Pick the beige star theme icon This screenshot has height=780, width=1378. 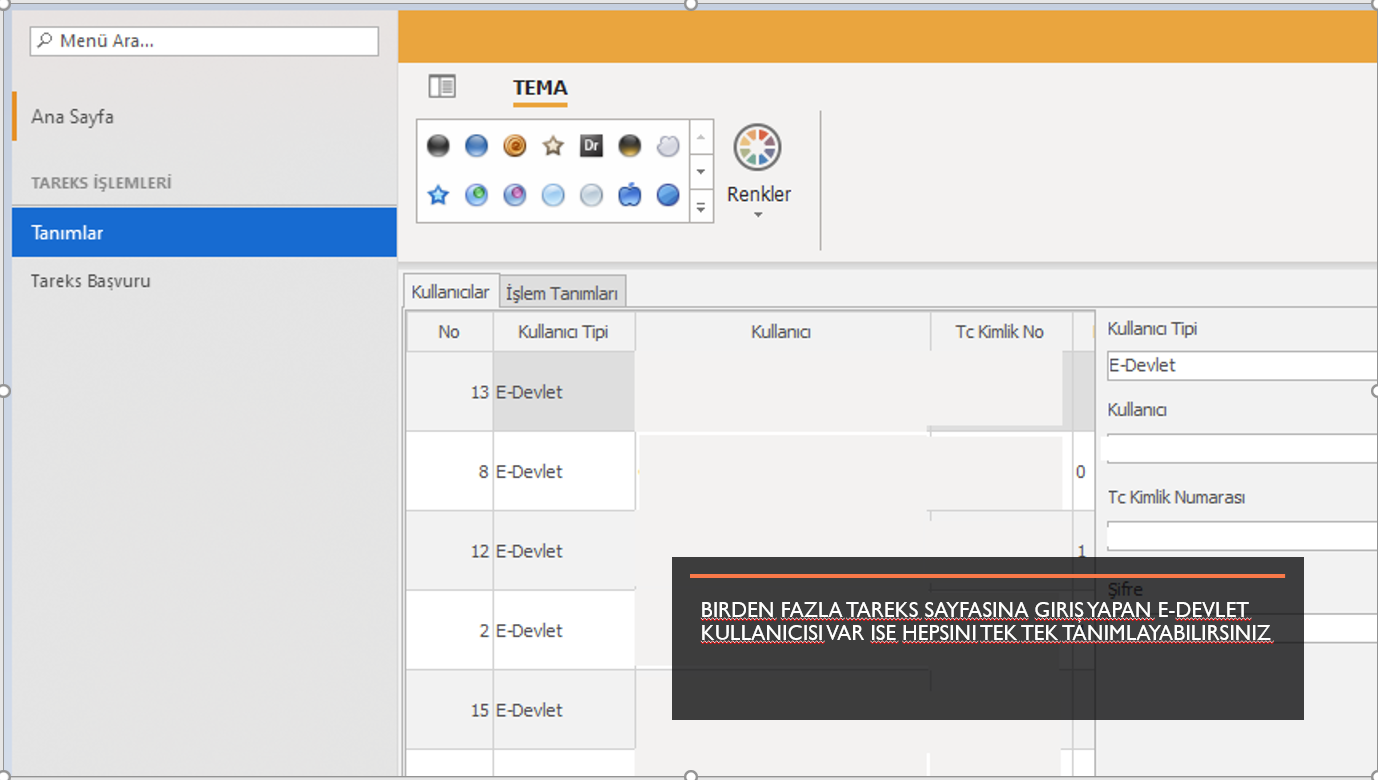(x=553, y=146)
